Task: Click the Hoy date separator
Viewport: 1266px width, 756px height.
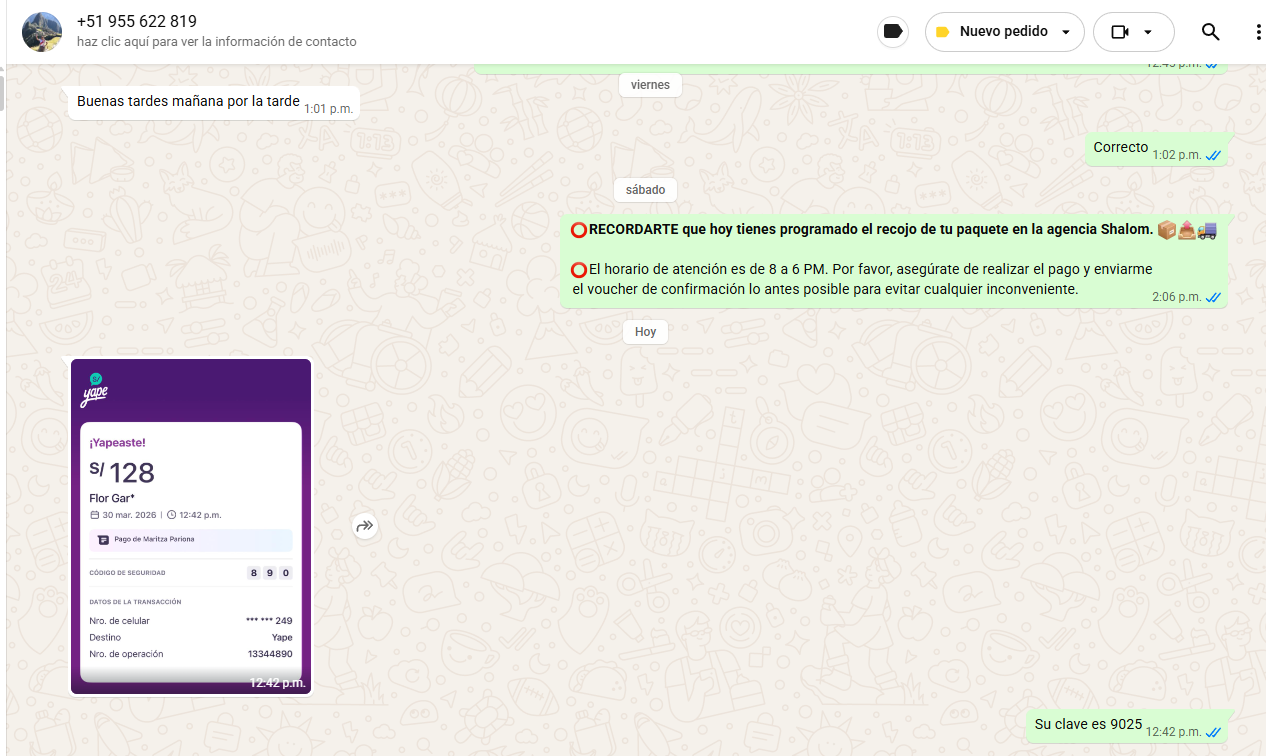Action: coord(645,331)
